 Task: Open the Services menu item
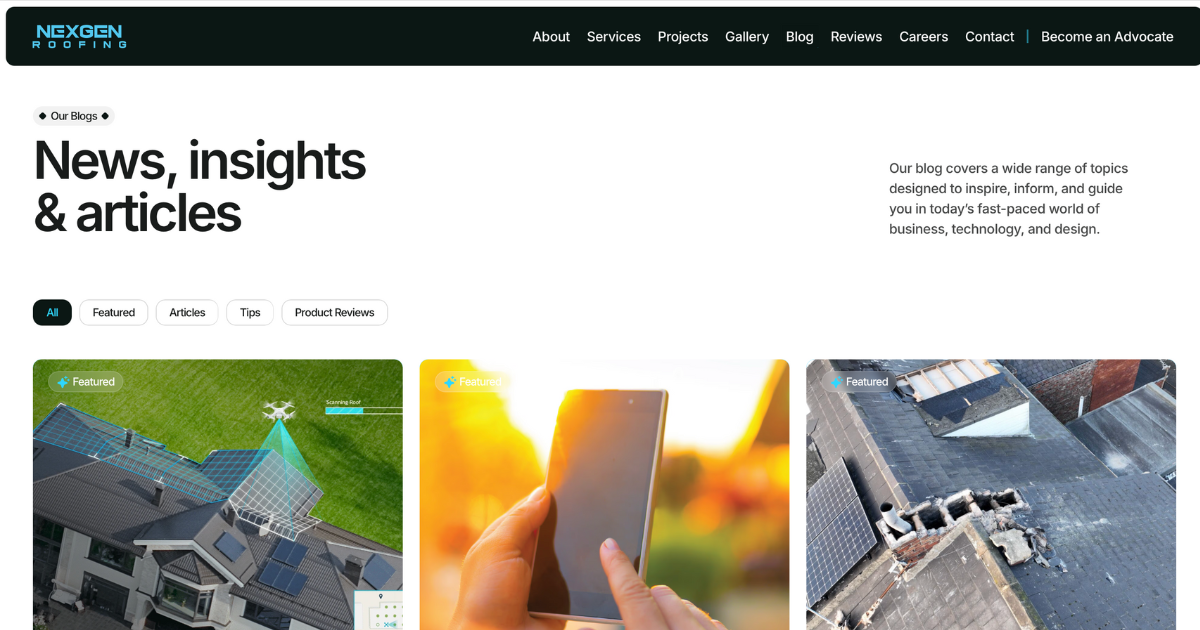pos(614,37)
